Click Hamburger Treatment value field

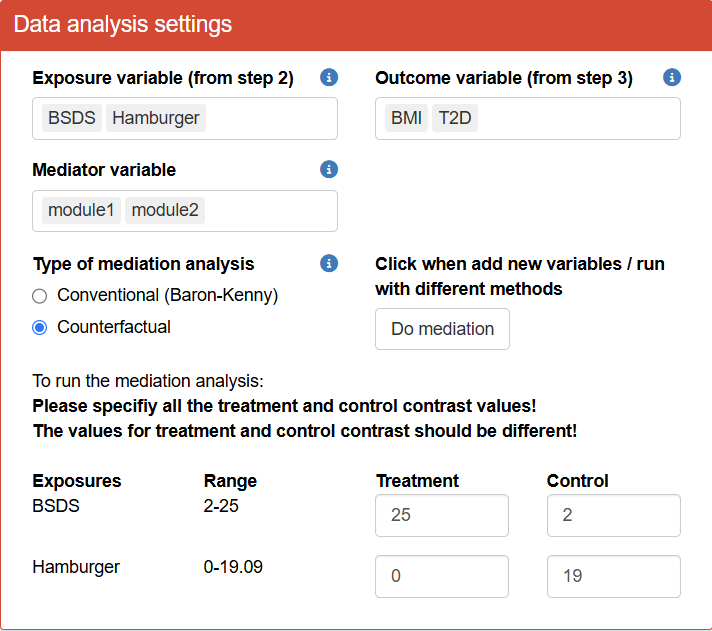click(x=442, y=576)
